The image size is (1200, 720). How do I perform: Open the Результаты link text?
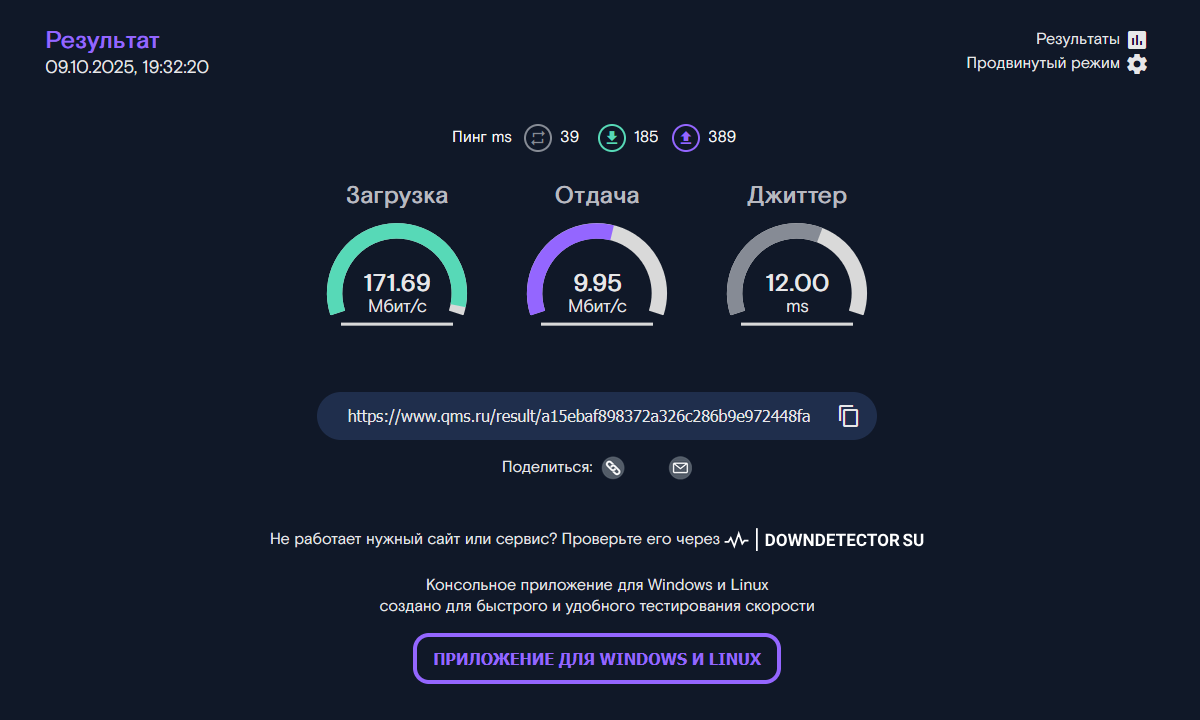coord(1077,40)
